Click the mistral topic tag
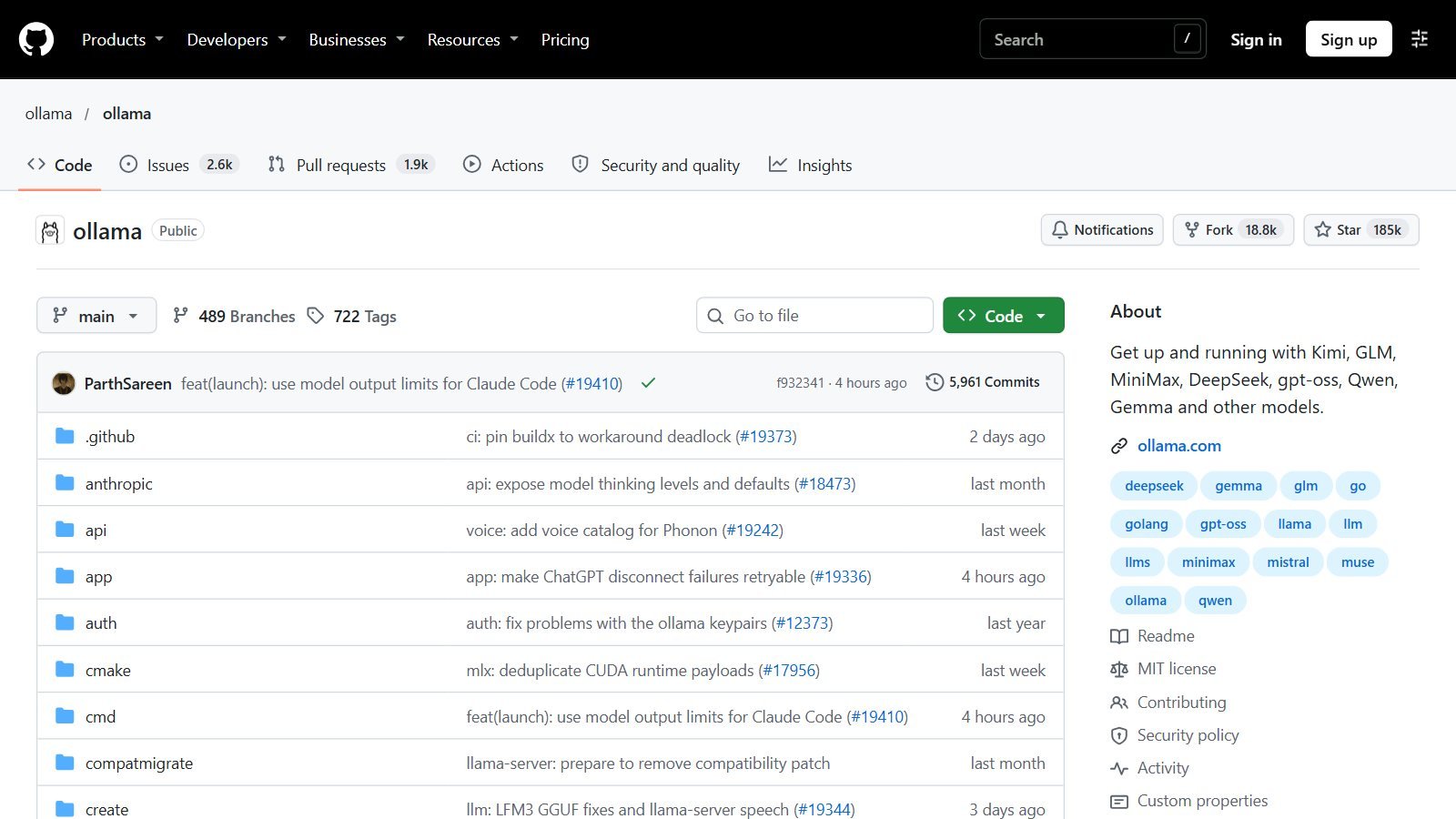This screenshot has width=1456, height=819. (1288, 562)
